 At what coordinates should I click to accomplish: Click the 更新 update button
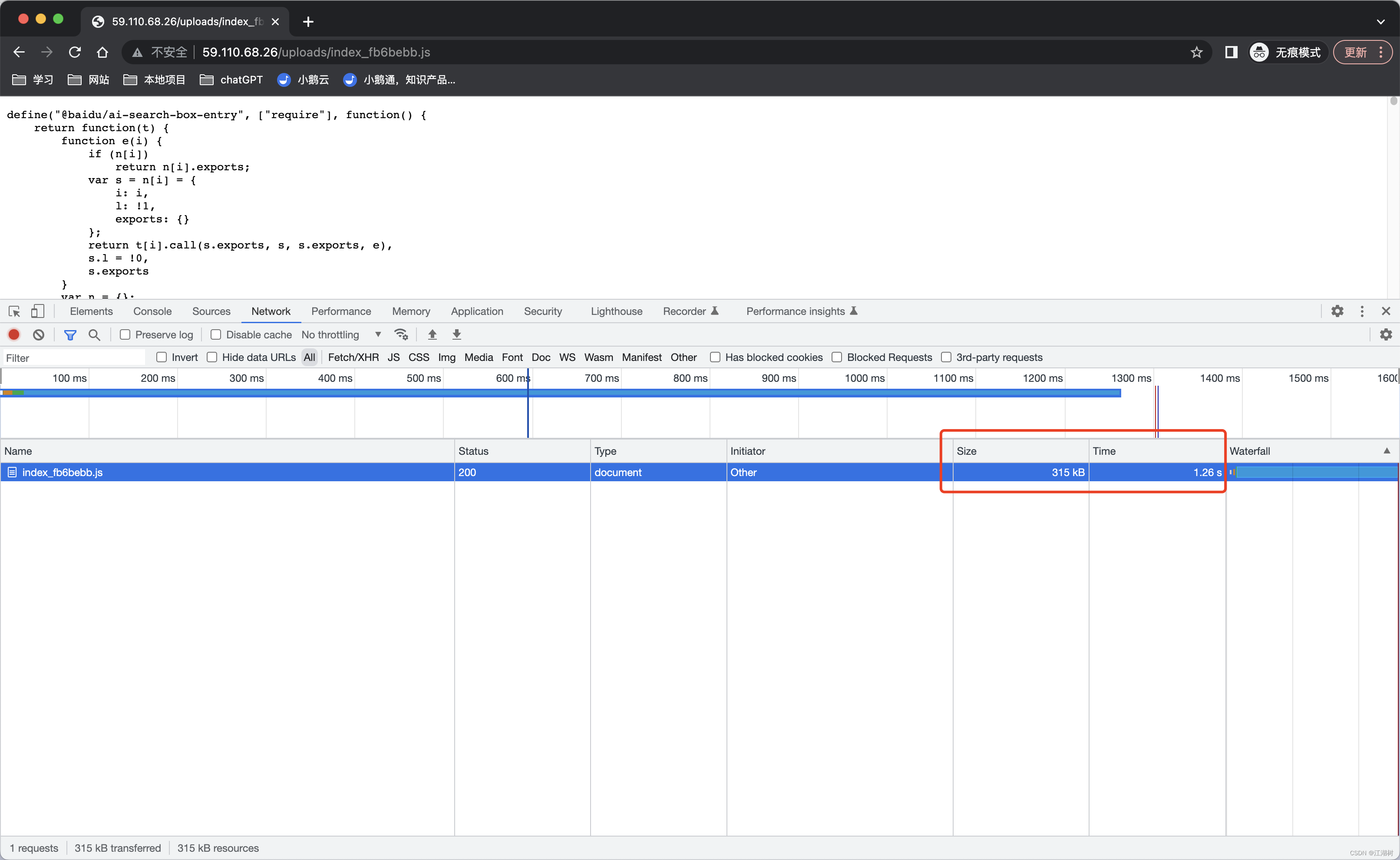click(x=1362, y=52)
